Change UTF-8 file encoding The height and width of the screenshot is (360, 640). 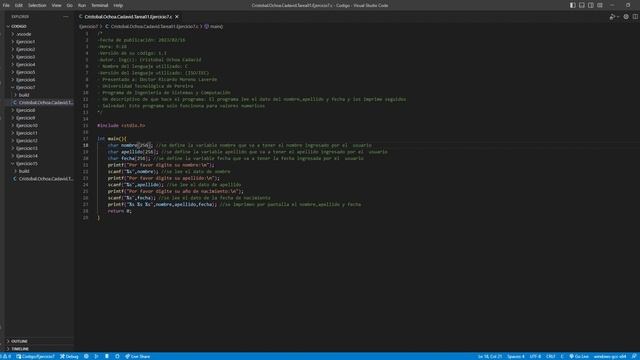tap(535, 356)
